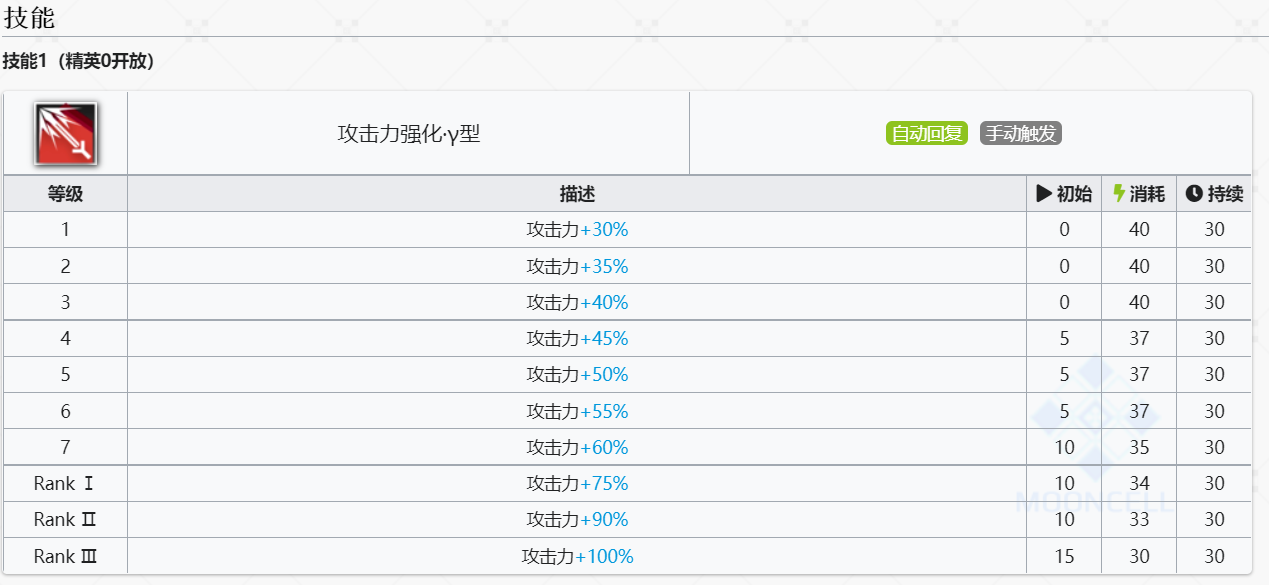Click the gray manual-trigger tag
Image resolution: width=1269 pixels, height=585 pixels.
1020,133
